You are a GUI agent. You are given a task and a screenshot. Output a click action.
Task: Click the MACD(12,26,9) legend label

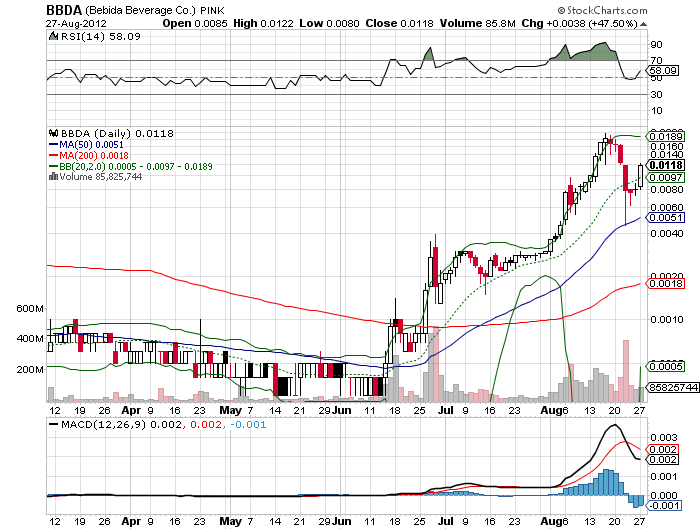pos(103,424)
